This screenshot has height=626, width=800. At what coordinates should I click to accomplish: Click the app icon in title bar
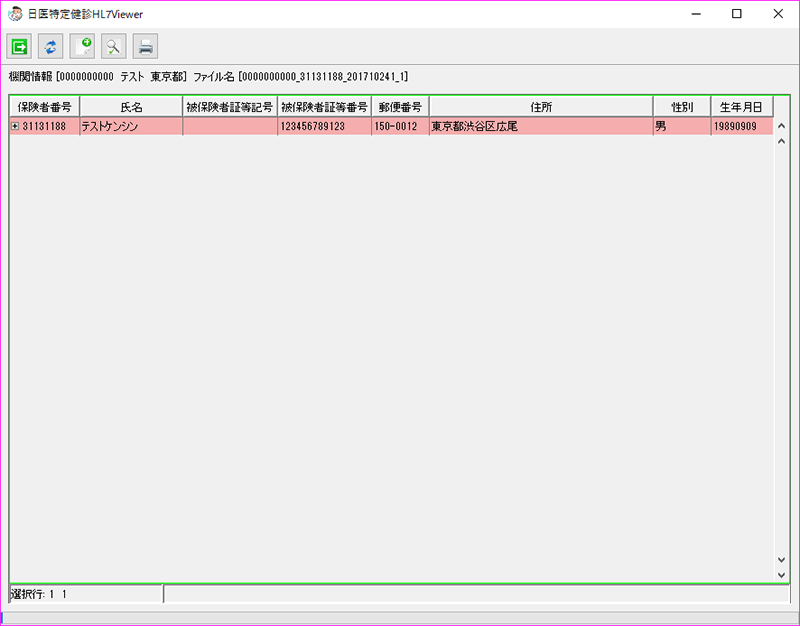coord(15,14)
